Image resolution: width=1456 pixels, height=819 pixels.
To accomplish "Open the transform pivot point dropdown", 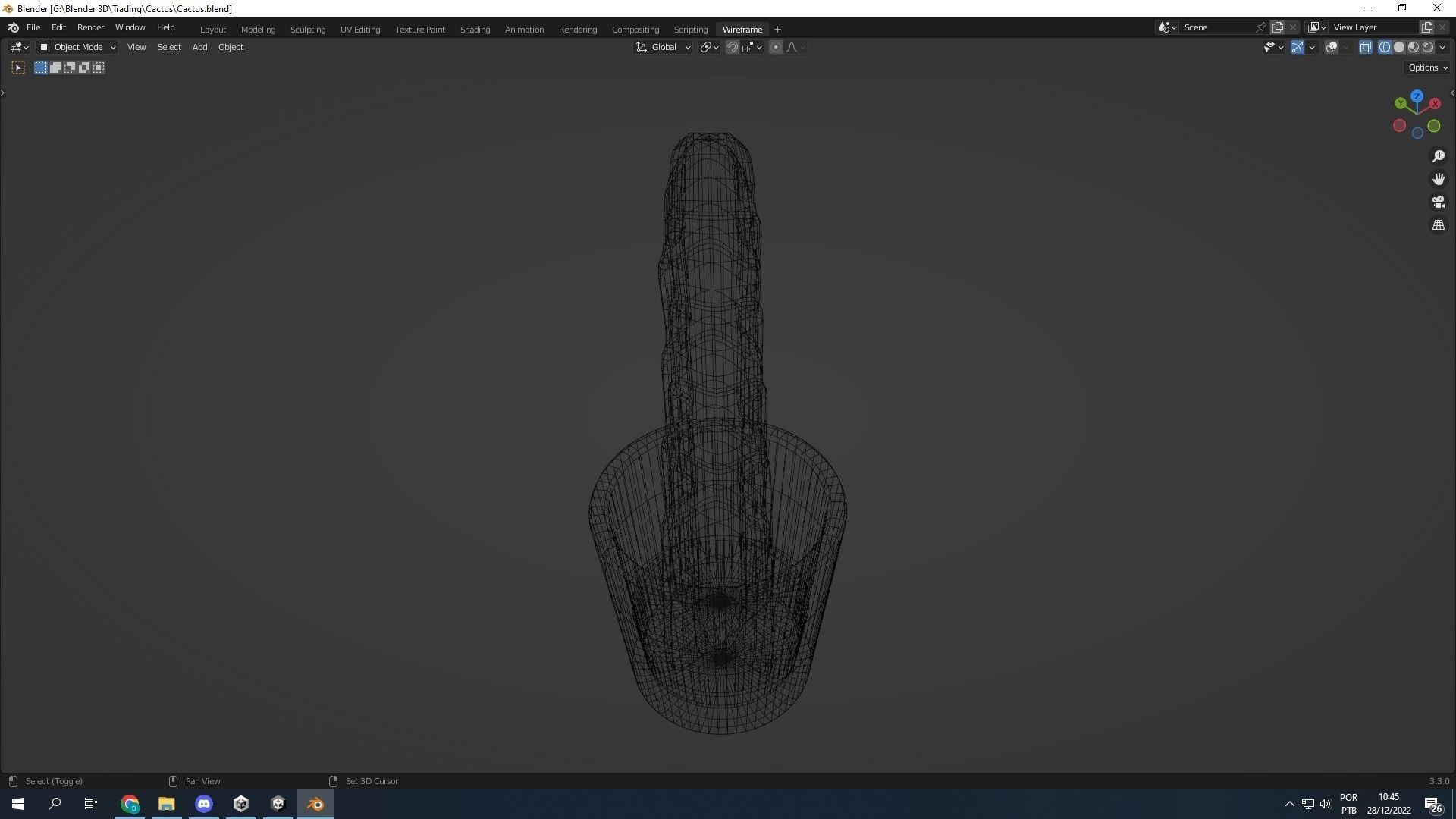I will (x=709, y=47).
